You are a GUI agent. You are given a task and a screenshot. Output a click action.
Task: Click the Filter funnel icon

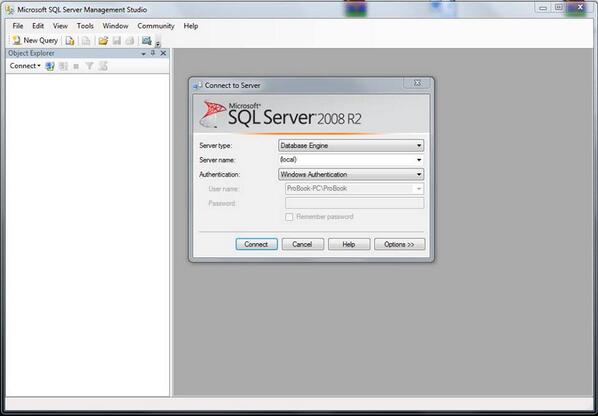pyautogui.click(x=89, y=66)
